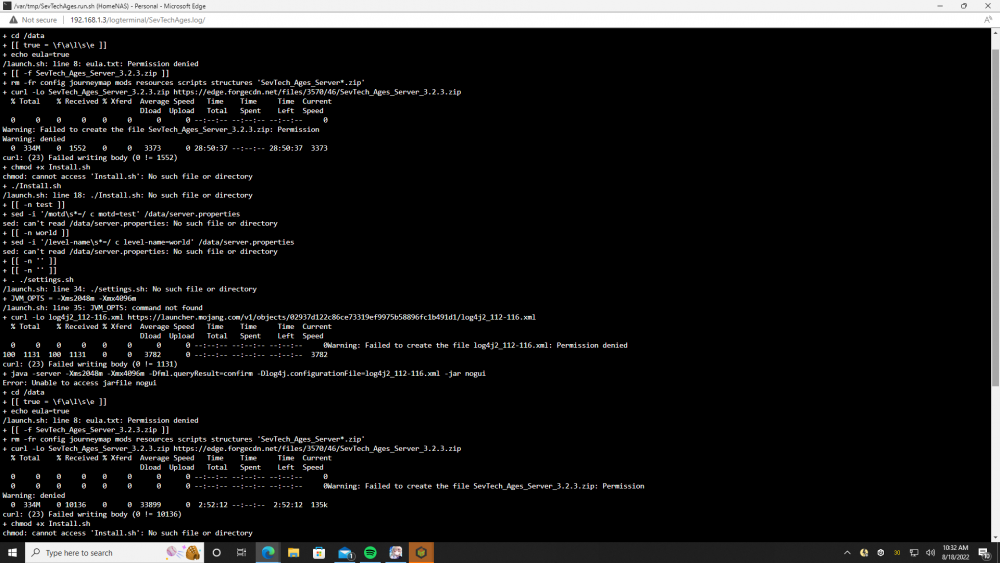Launch Microsoft Store from taskbar
The width and height of the screenshot is (1000, 563).
pos(319,553)
